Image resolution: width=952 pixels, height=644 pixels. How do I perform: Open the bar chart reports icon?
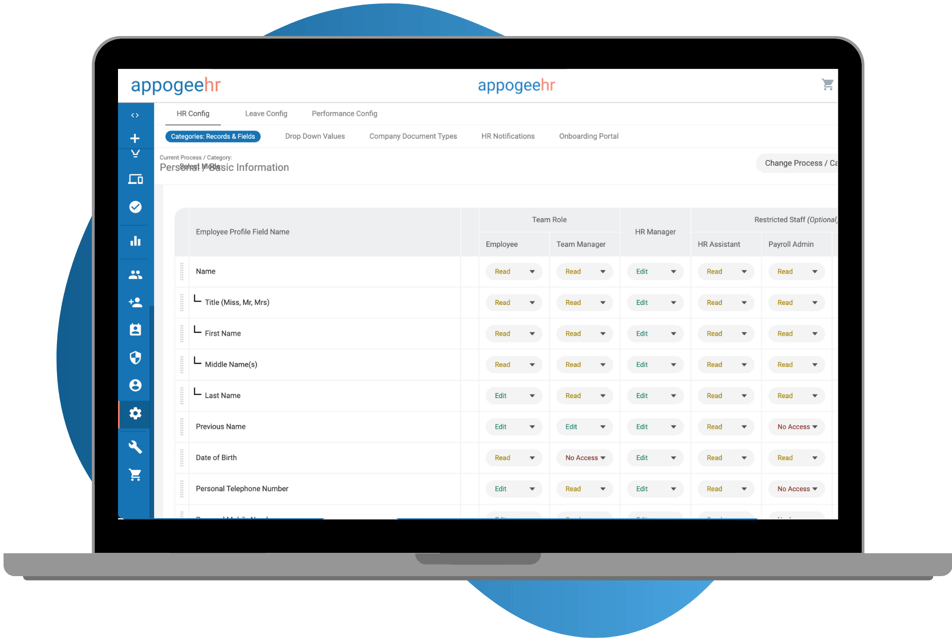135,241
